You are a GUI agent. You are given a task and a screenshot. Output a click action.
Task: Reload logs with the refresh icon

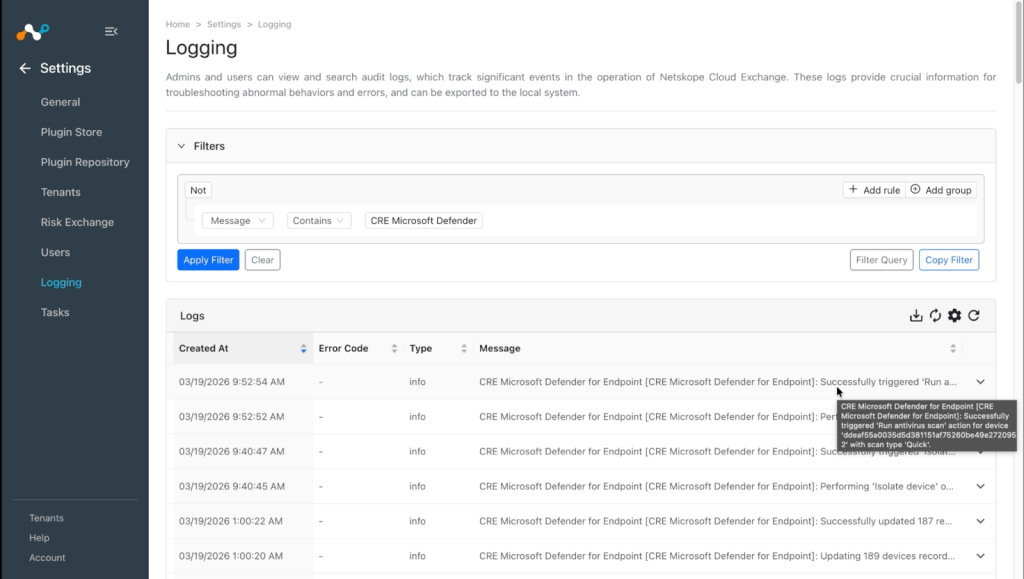point(974,316)
